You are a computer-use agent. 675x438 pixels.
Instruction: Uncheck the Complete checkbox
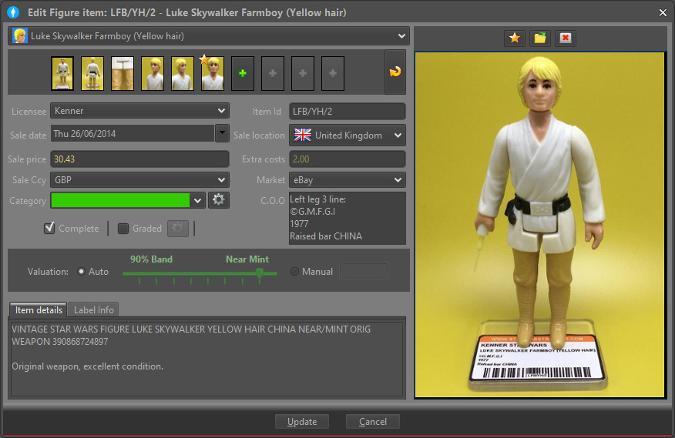click(x=49, y=228)
